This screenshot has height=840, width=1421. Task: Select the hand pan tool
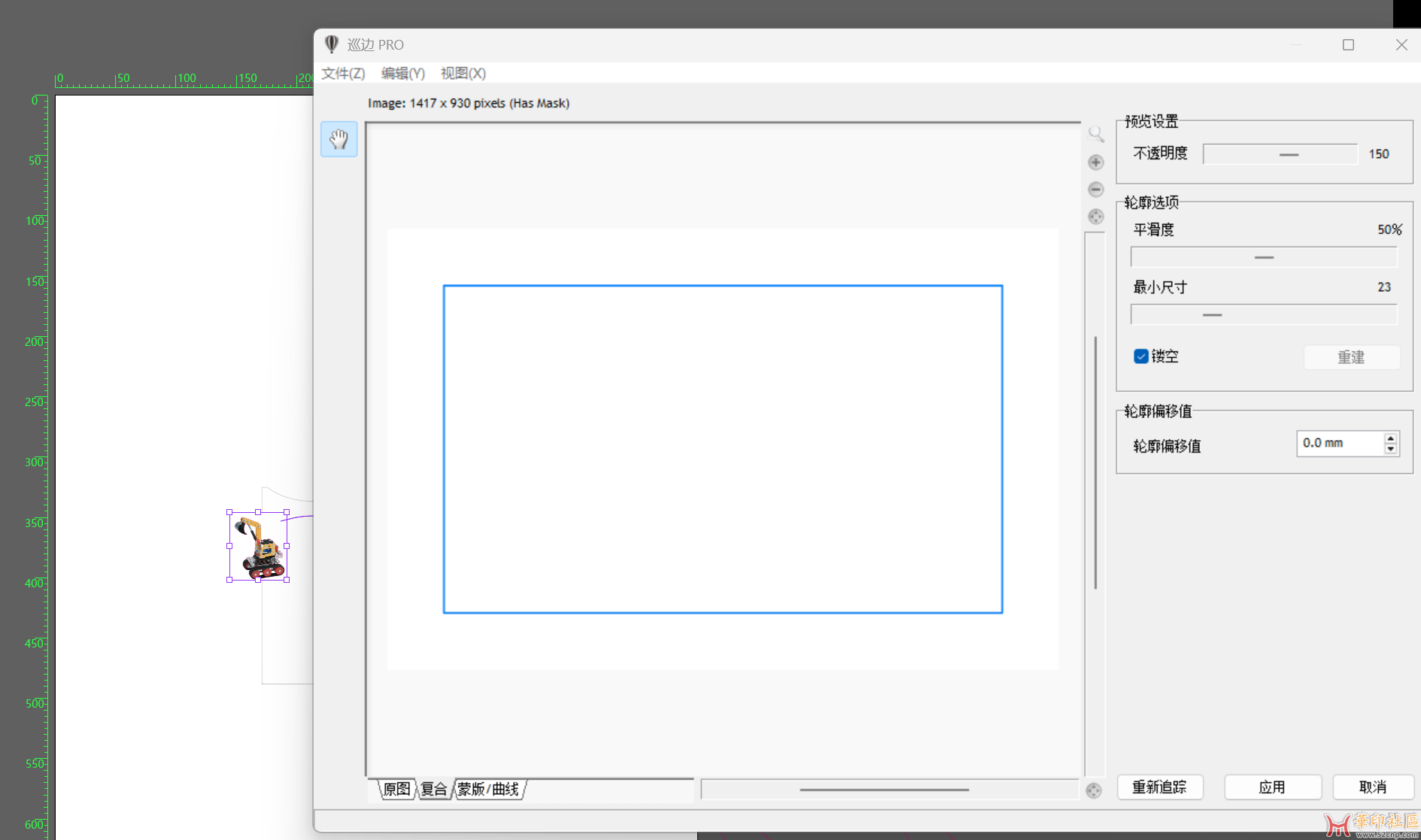point(339,139)
